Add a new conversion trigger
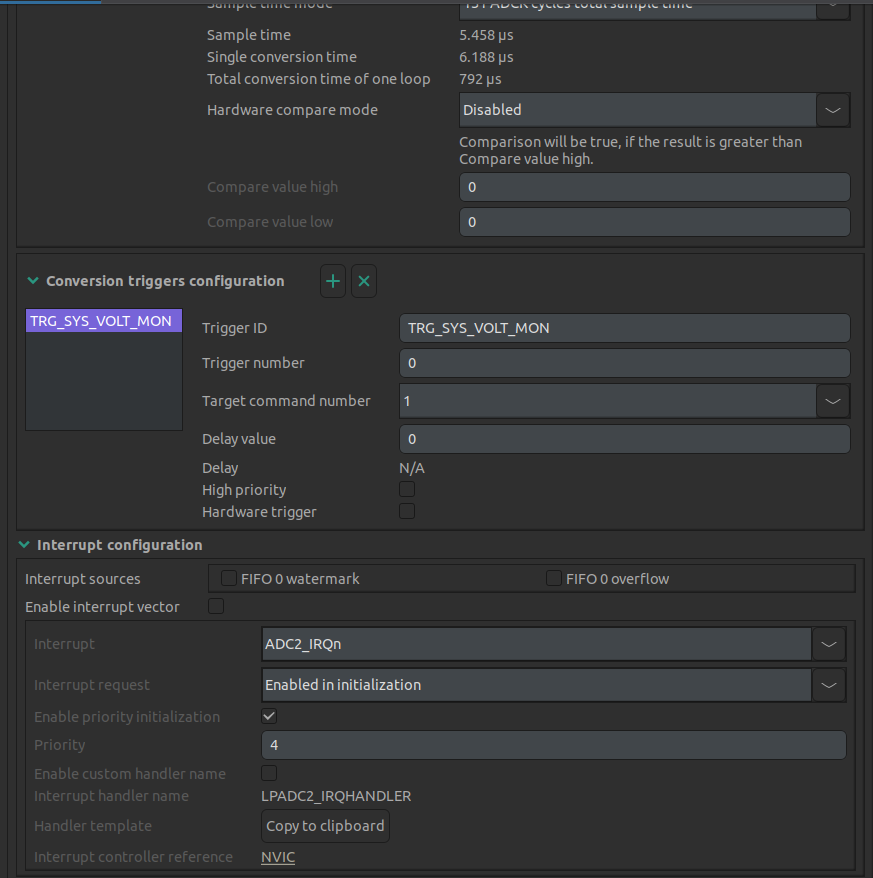This screenshot has height=878, width=873. (333, 282)
